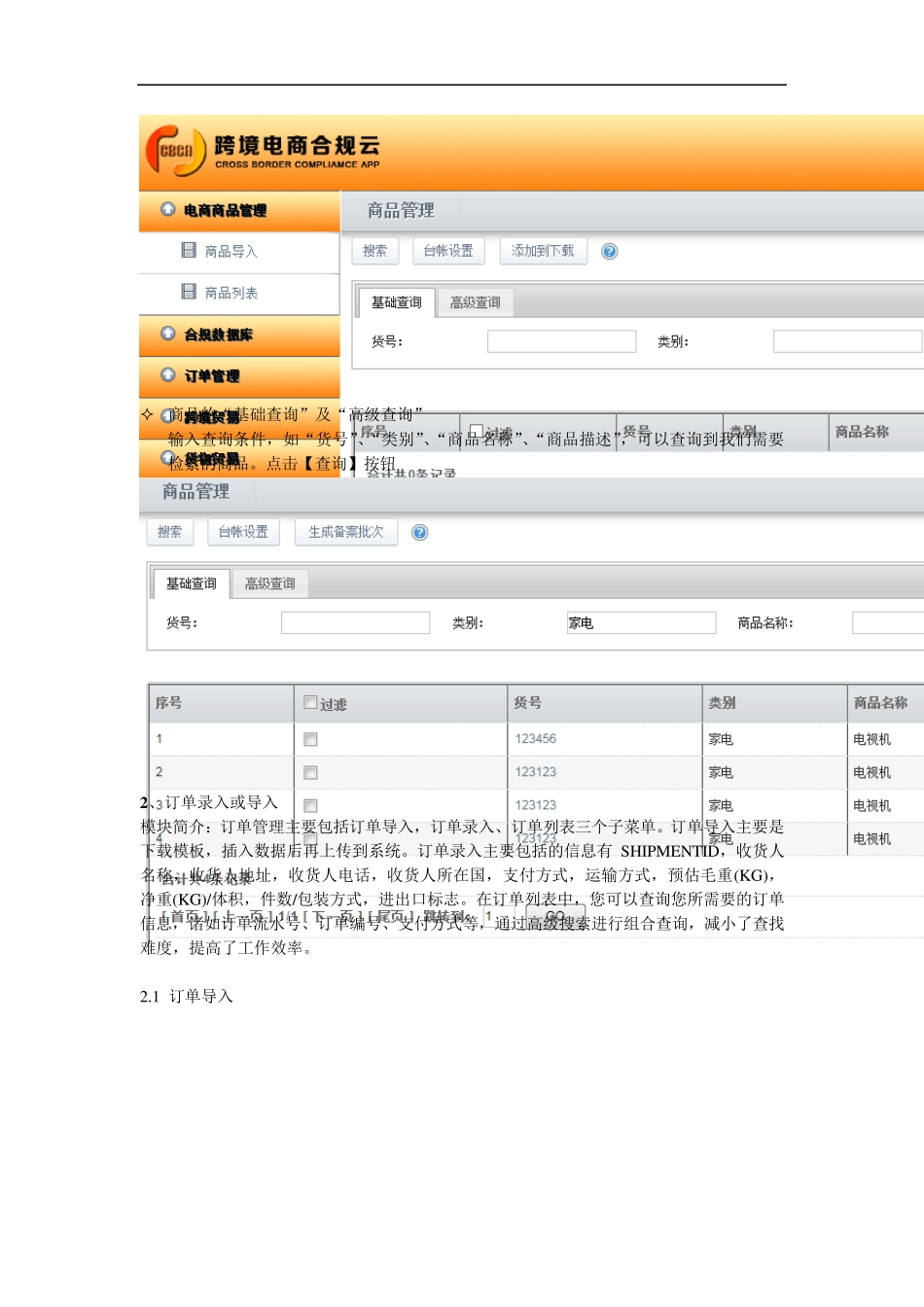The width and height of the screenshot is (924, 1307).
Task: Check the filter box in row 2
Action: [x=310, y=773]
